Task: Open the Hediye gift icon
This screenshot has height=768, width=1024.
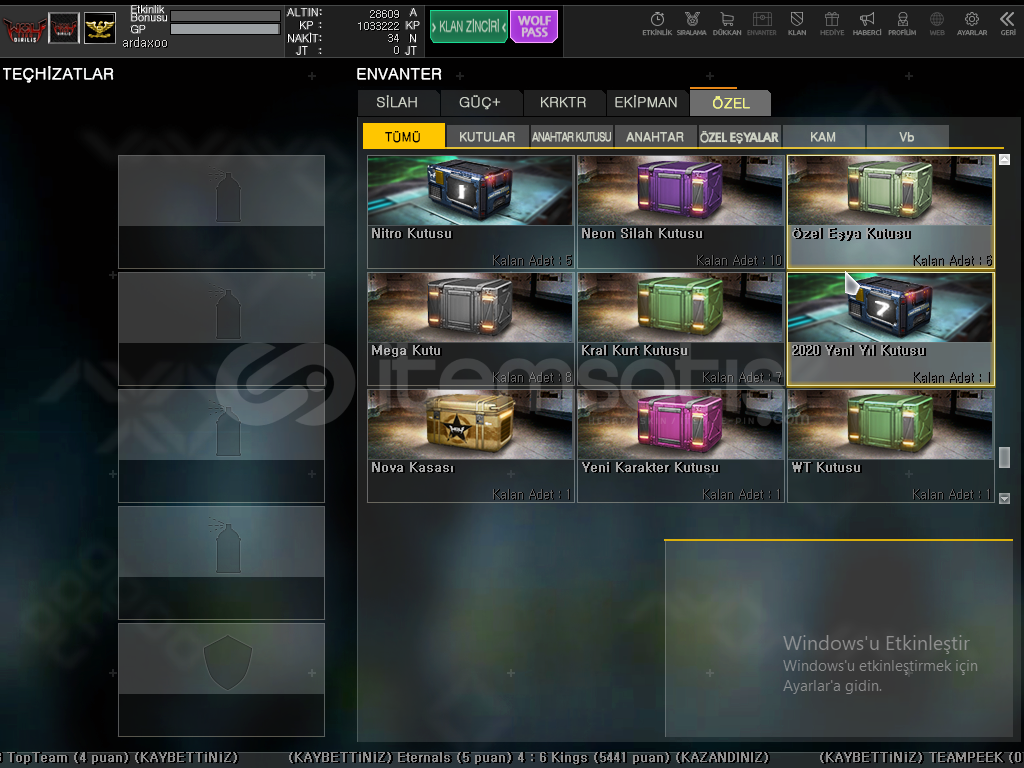Action: 832,24
